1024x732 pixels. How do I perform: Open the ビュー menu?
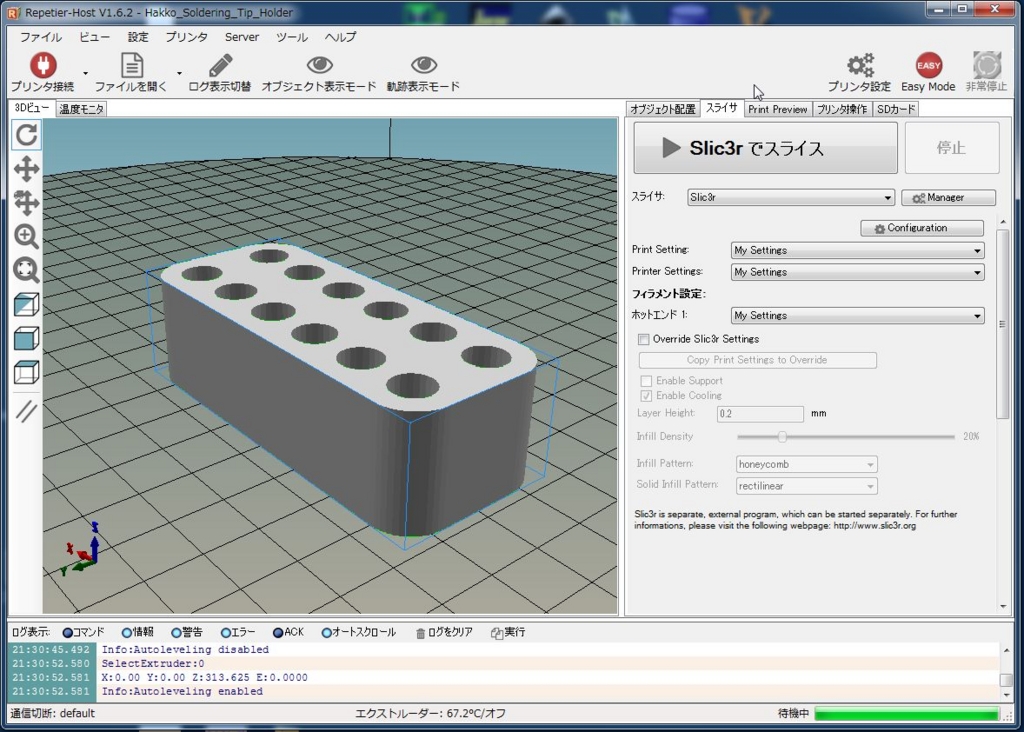(95, 37)
